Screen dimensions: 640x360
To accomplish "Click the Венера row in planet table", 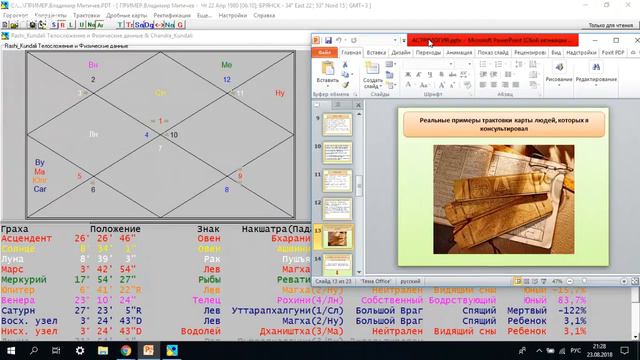I will click(294, 300).
